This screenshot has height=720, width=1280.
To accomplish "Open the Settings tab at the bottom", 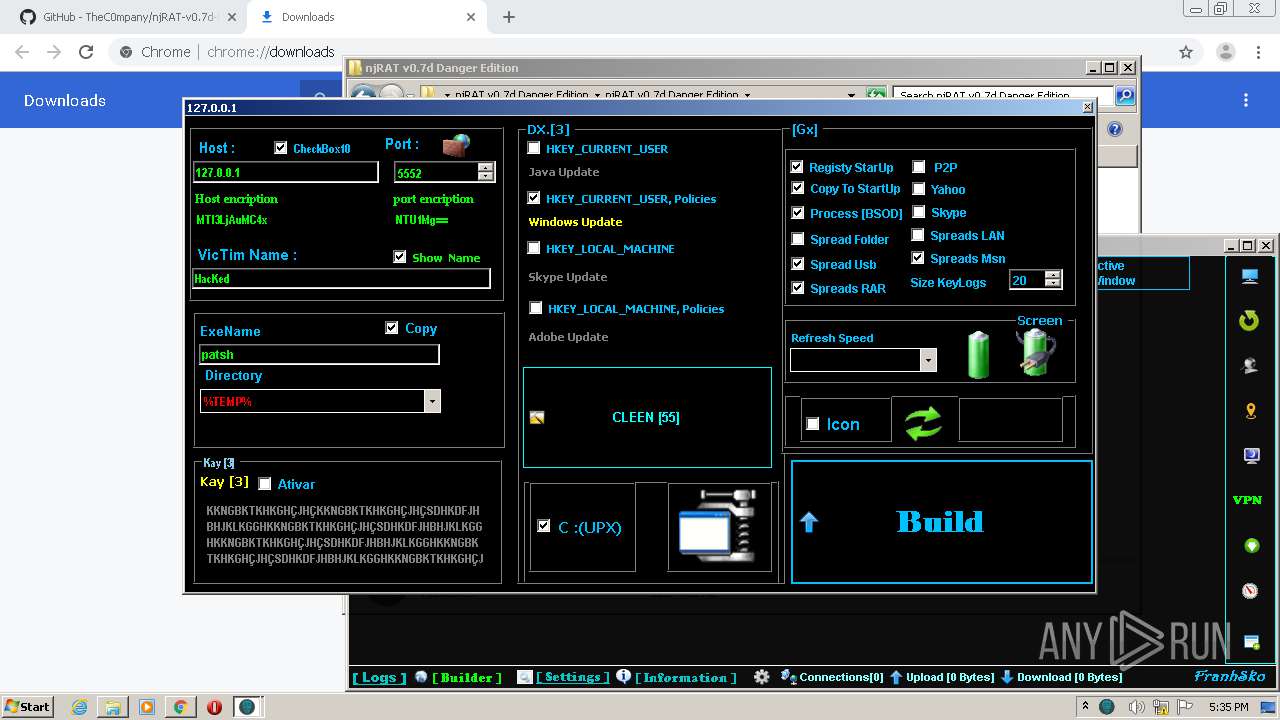I will pyautogui.click(x=572, y=677).
